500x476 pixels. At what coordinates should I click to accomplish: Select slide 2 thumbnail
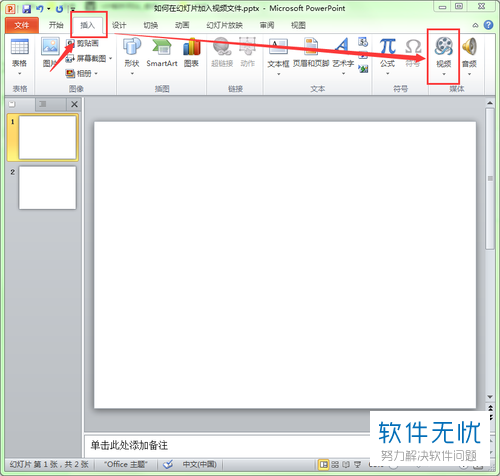(47, 188)
